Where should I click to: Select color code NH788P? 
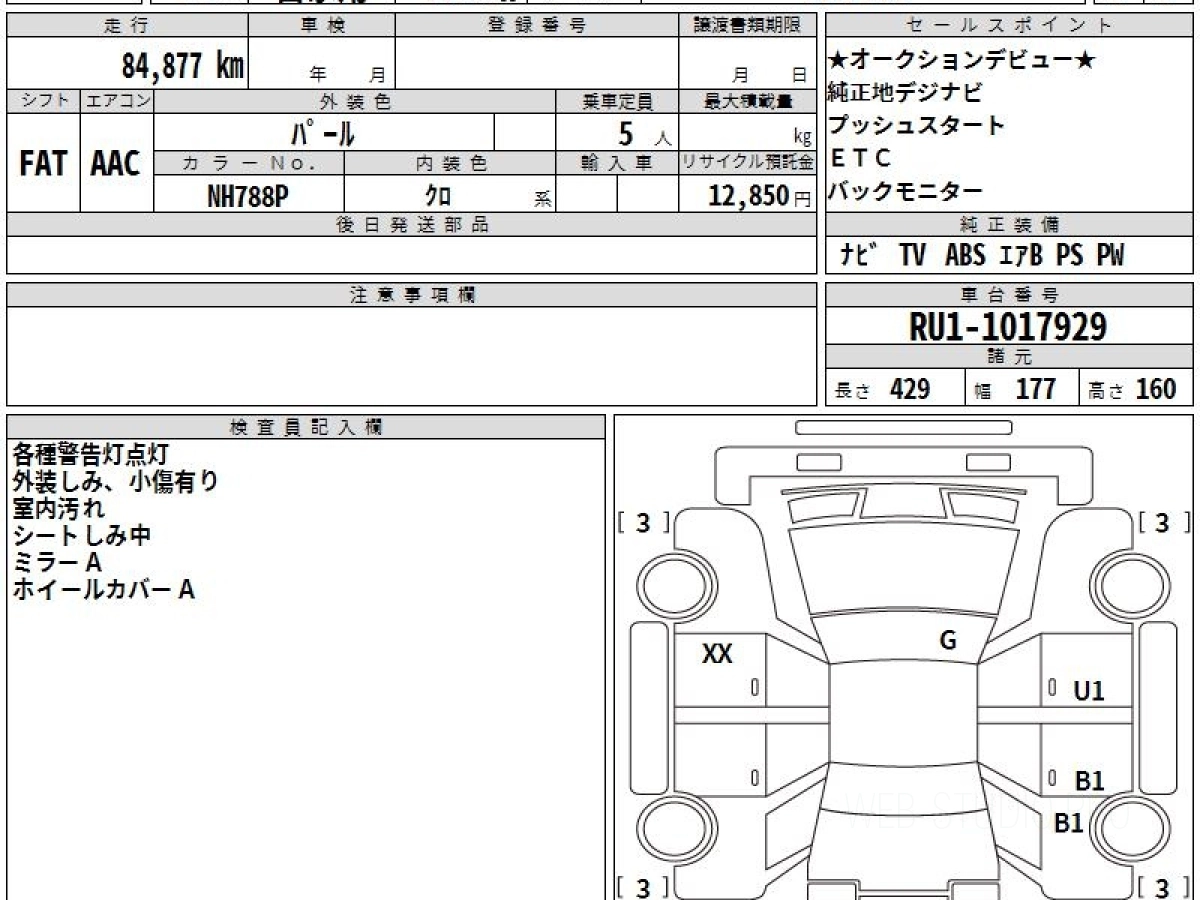coord(248,196)
